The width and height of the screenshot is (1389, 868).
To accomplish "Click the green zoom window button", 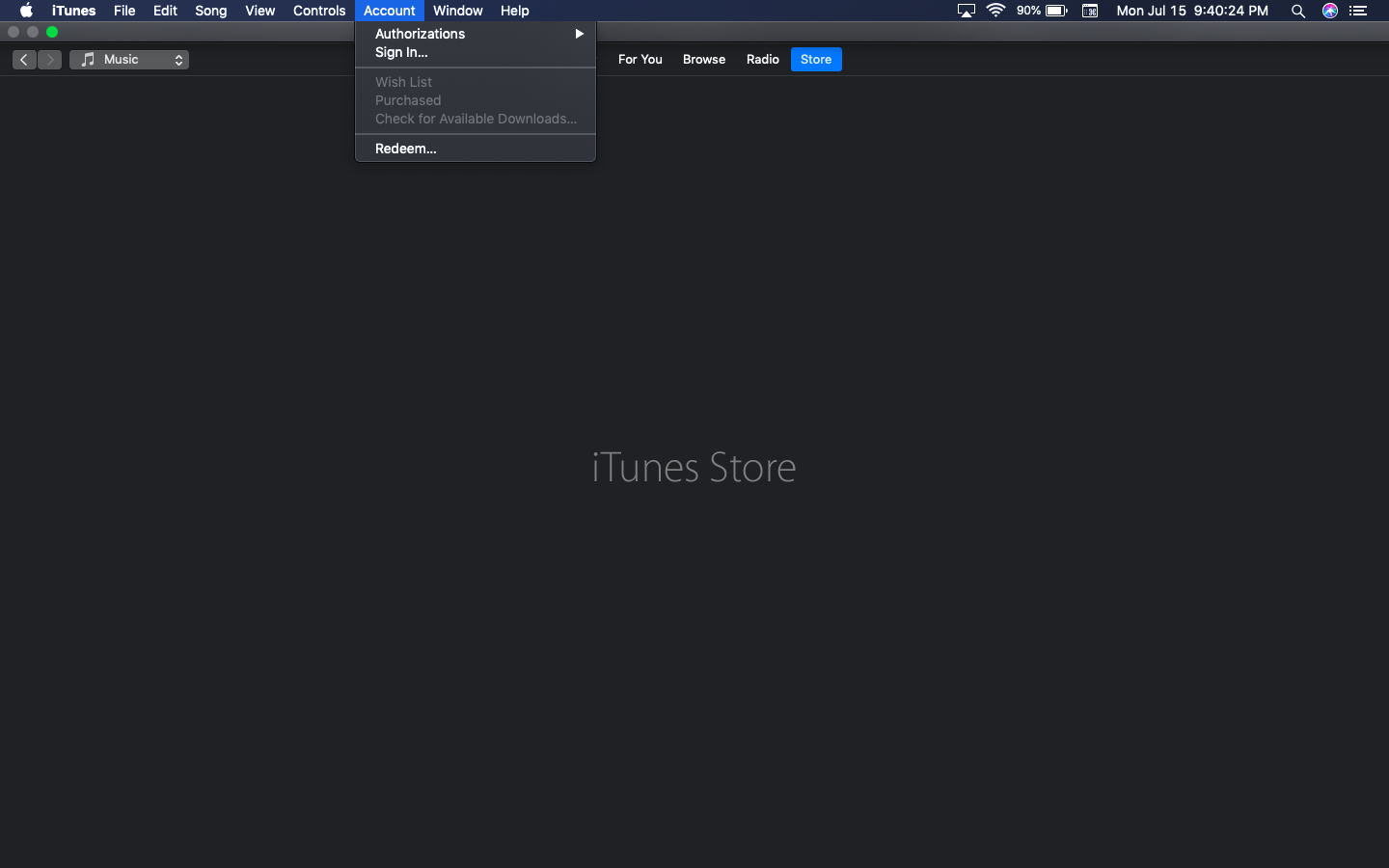I will (52, 32).
